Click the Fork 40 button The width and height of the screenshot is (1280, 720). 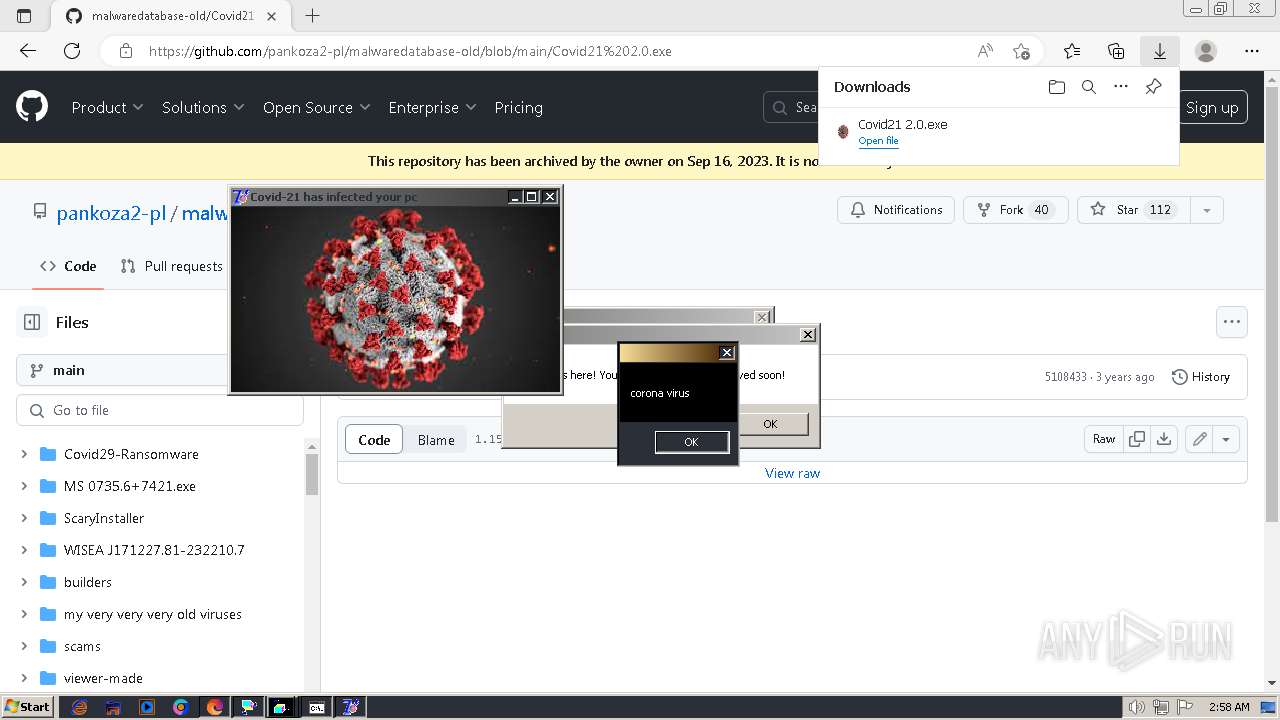tap(1015, 210)
